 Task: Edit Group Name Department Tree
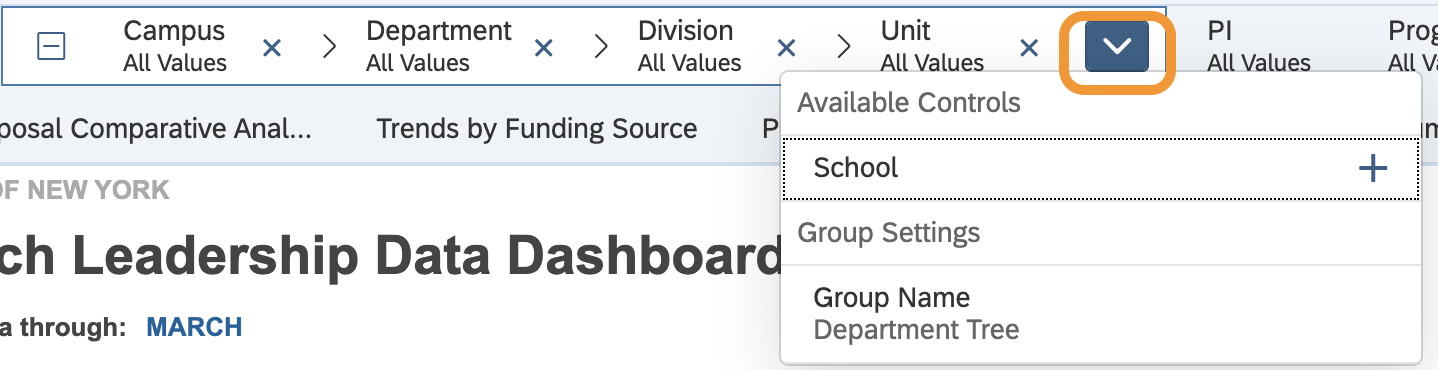pos(1101,313)
